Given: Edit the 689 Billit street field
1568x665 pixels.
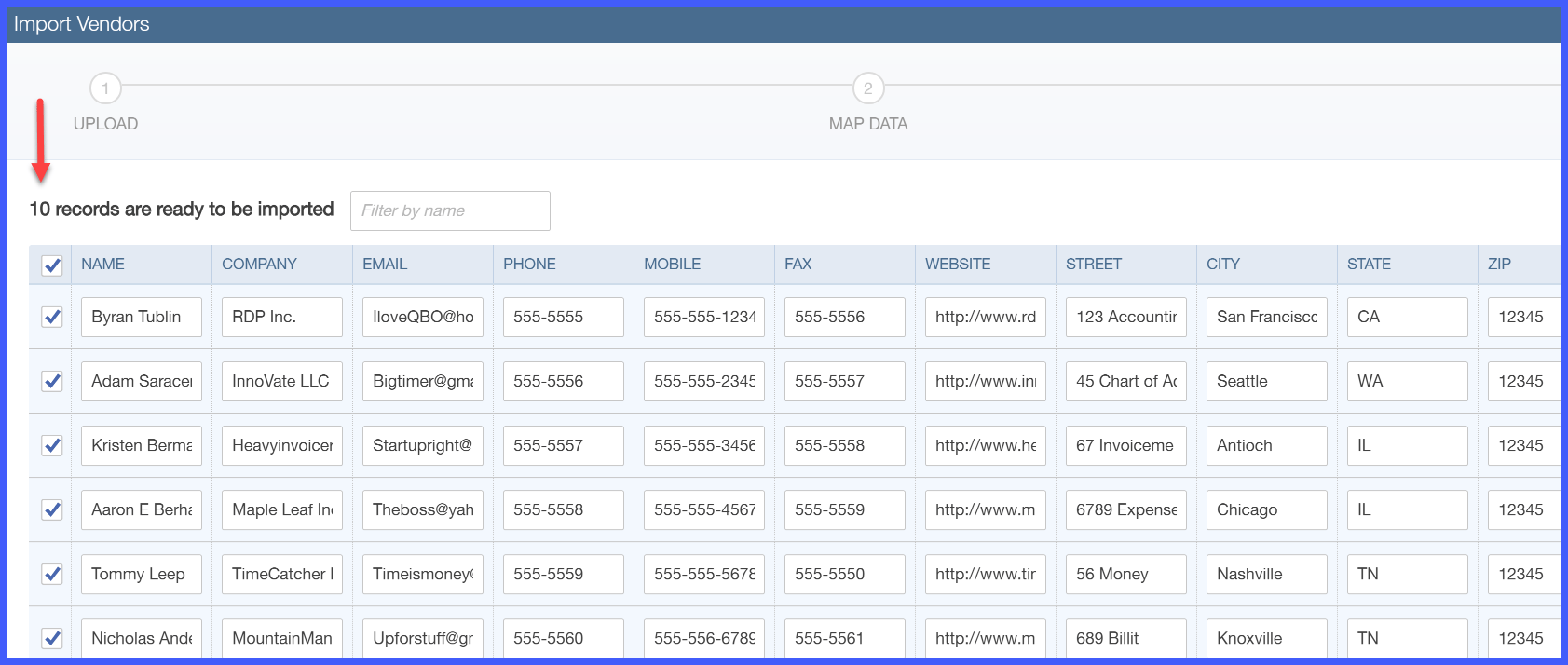Looking at the screenshot, I should [x=1126, y=638].
